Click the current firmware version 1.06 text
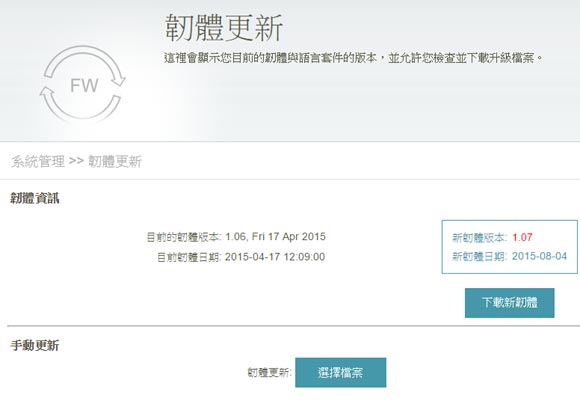 click(275, 236)
